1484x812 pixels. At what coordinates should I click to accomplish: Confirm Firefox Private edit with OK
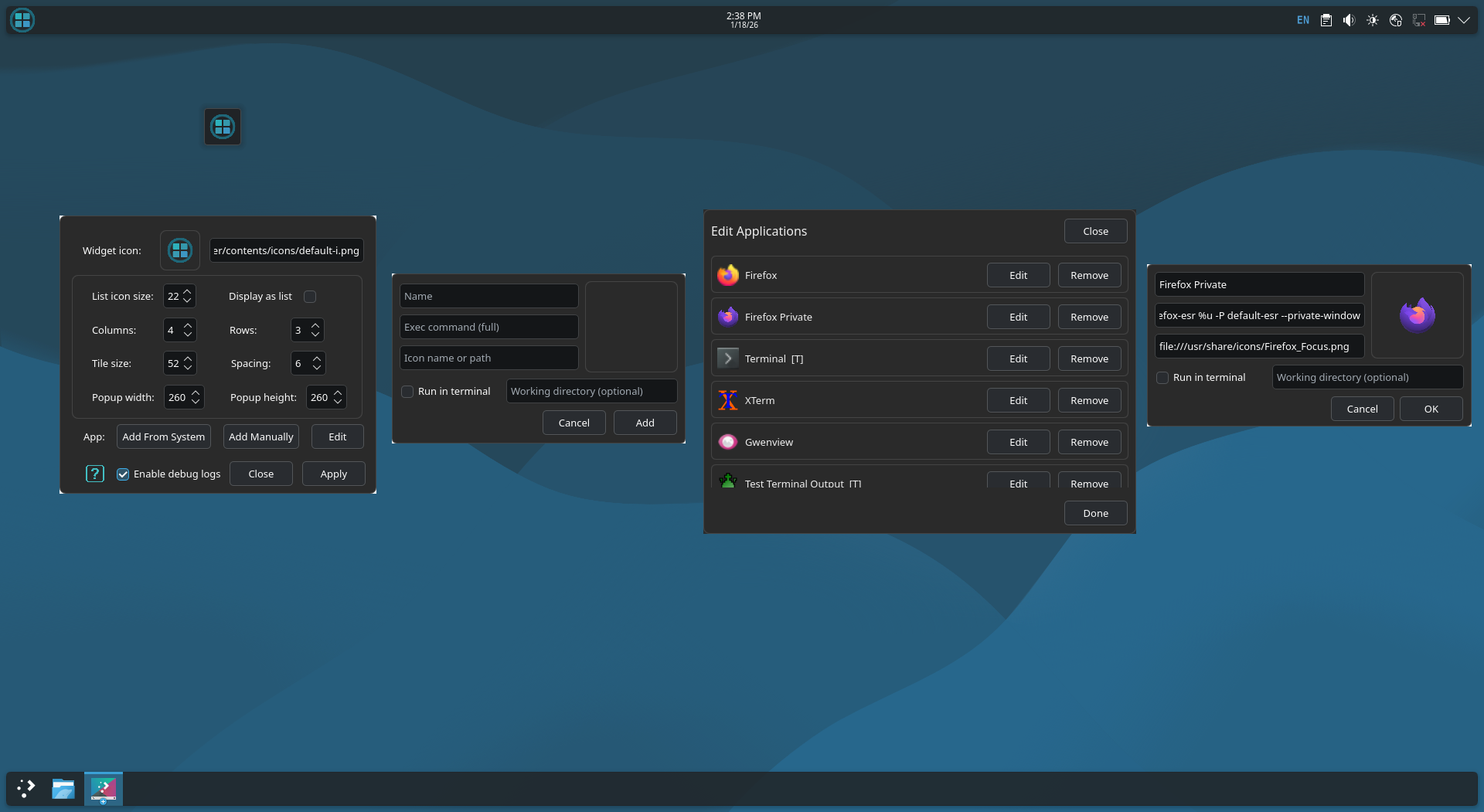click(x=1431, y=409)
